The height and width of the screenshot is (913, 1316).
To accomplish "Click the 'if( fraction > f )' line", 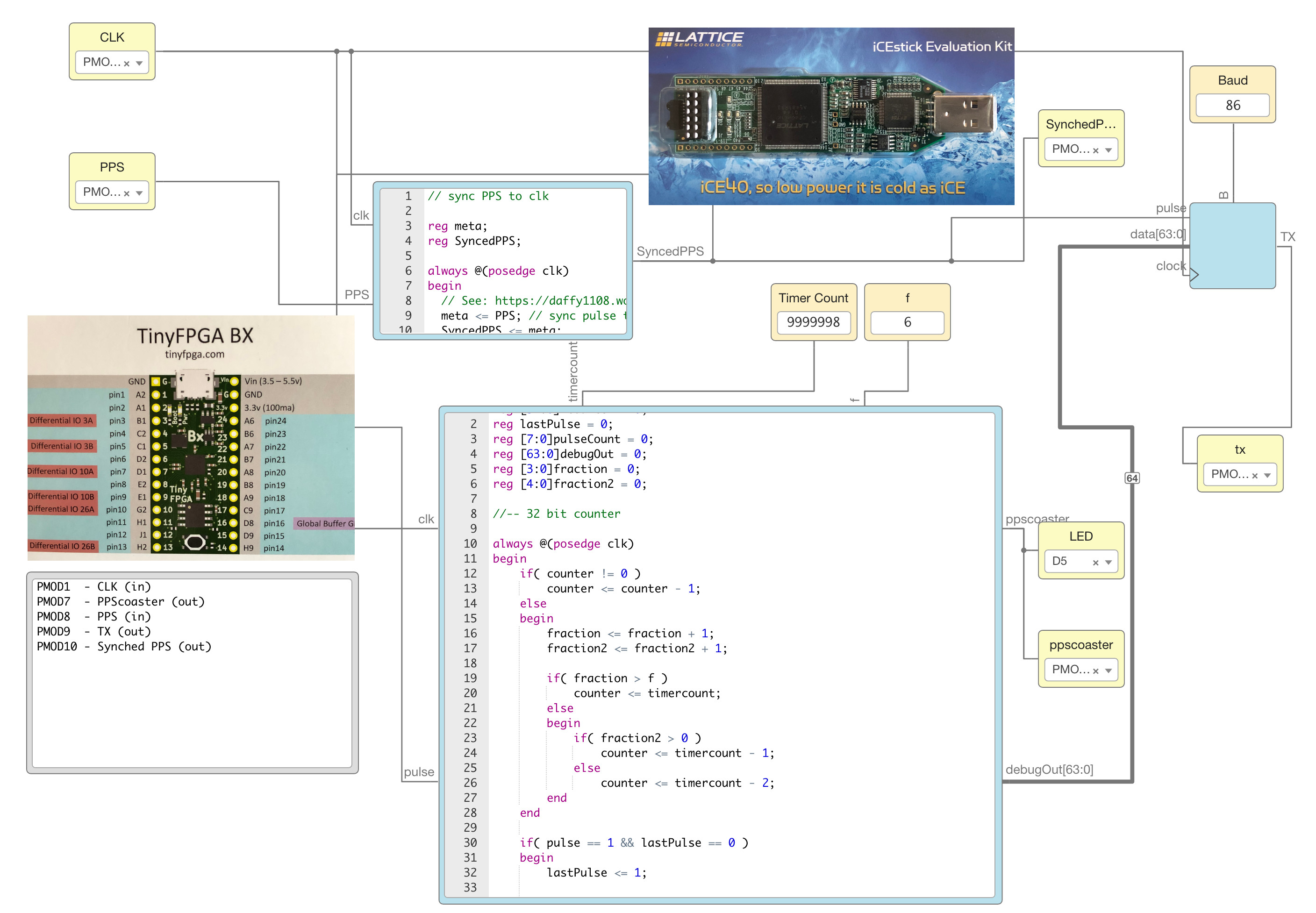I will [607, 678].
